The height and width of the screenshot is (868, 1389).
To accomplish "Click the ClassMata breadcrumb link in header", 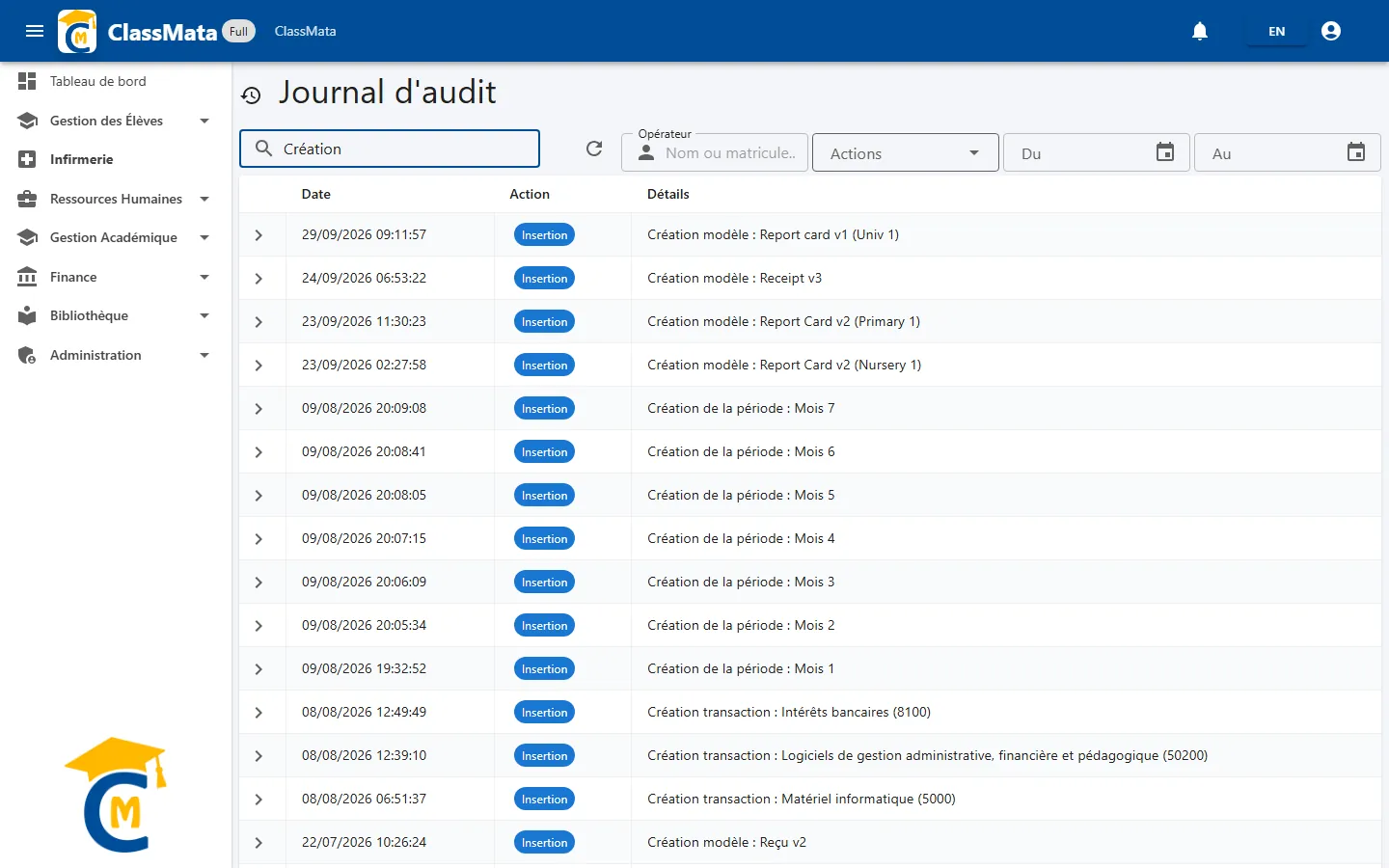I will pyautogui.click(x=305, y=31).
